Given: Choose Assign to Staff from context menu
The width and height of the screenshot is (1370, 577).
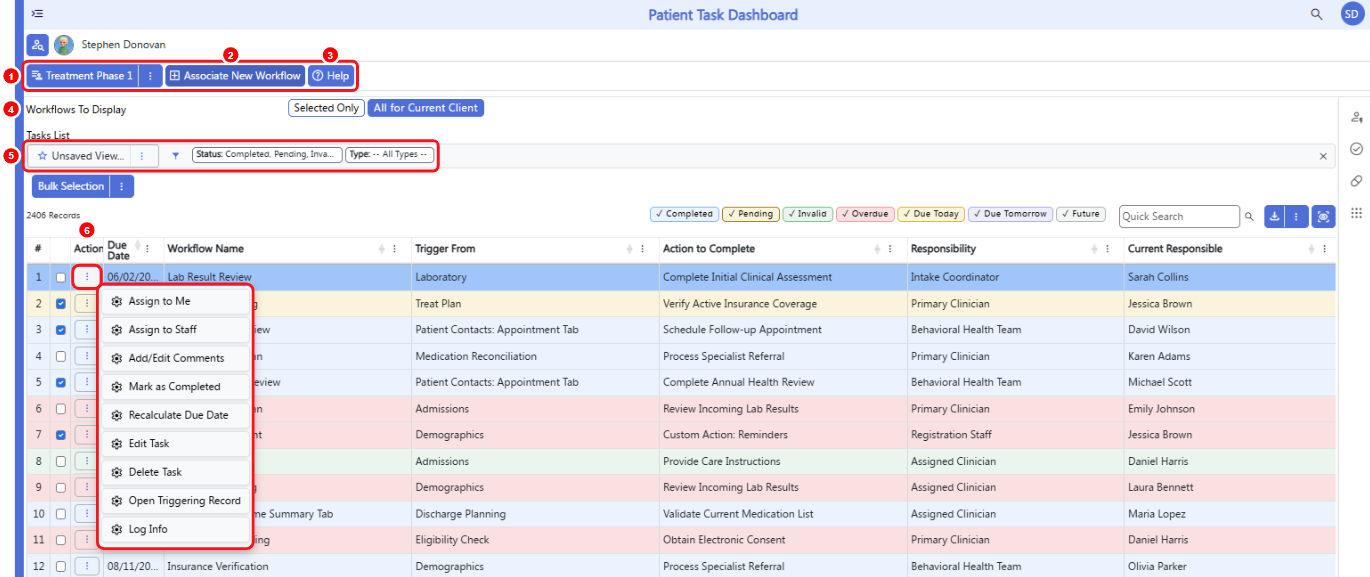Looking at the screenshot, I should [176, 330].
